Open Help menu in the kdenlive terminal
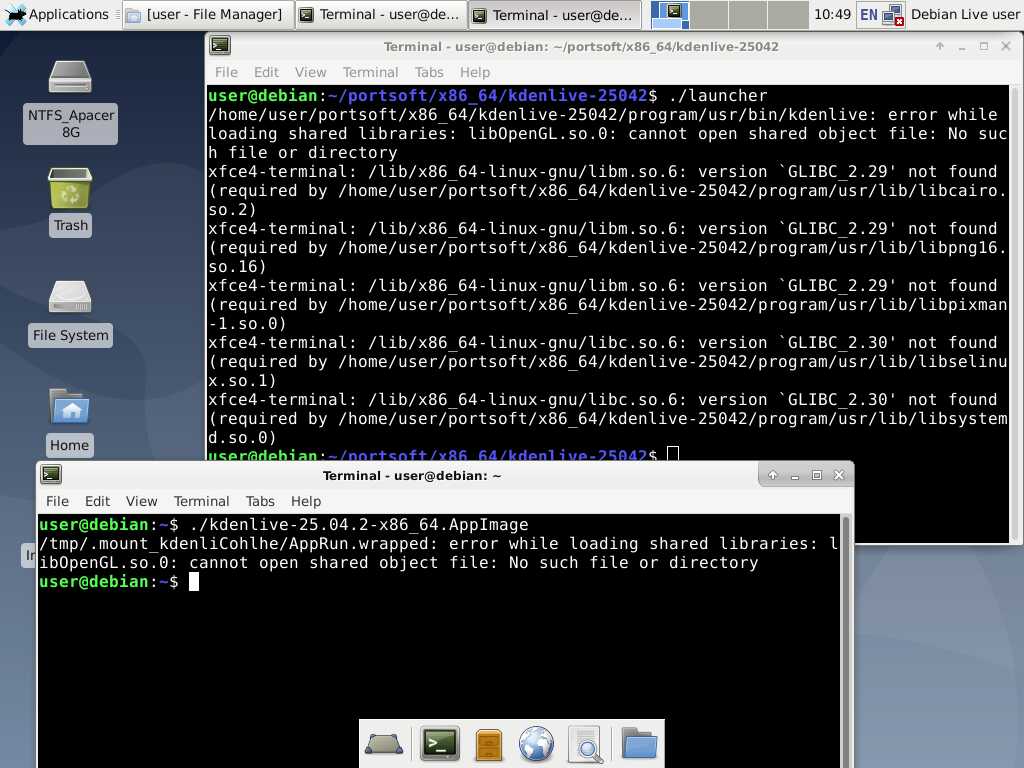The image size is (1024, 768). pyautogui.click(x=475, y=72)
